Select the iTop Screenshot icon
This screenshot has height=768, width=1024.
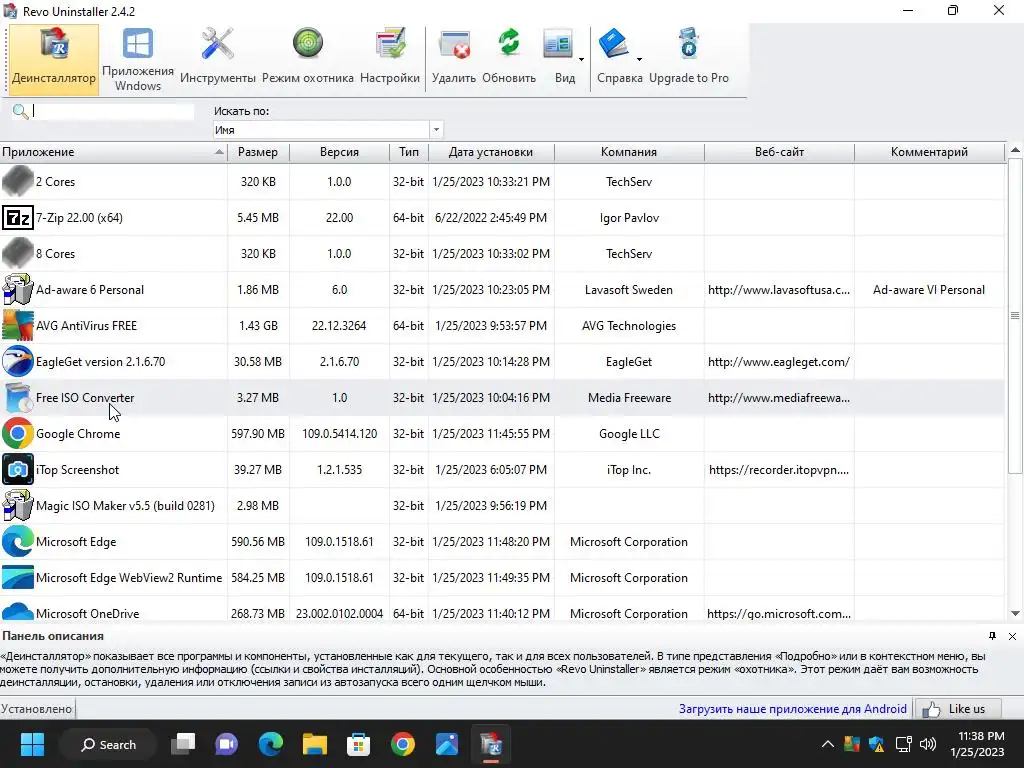click(18, 470)
